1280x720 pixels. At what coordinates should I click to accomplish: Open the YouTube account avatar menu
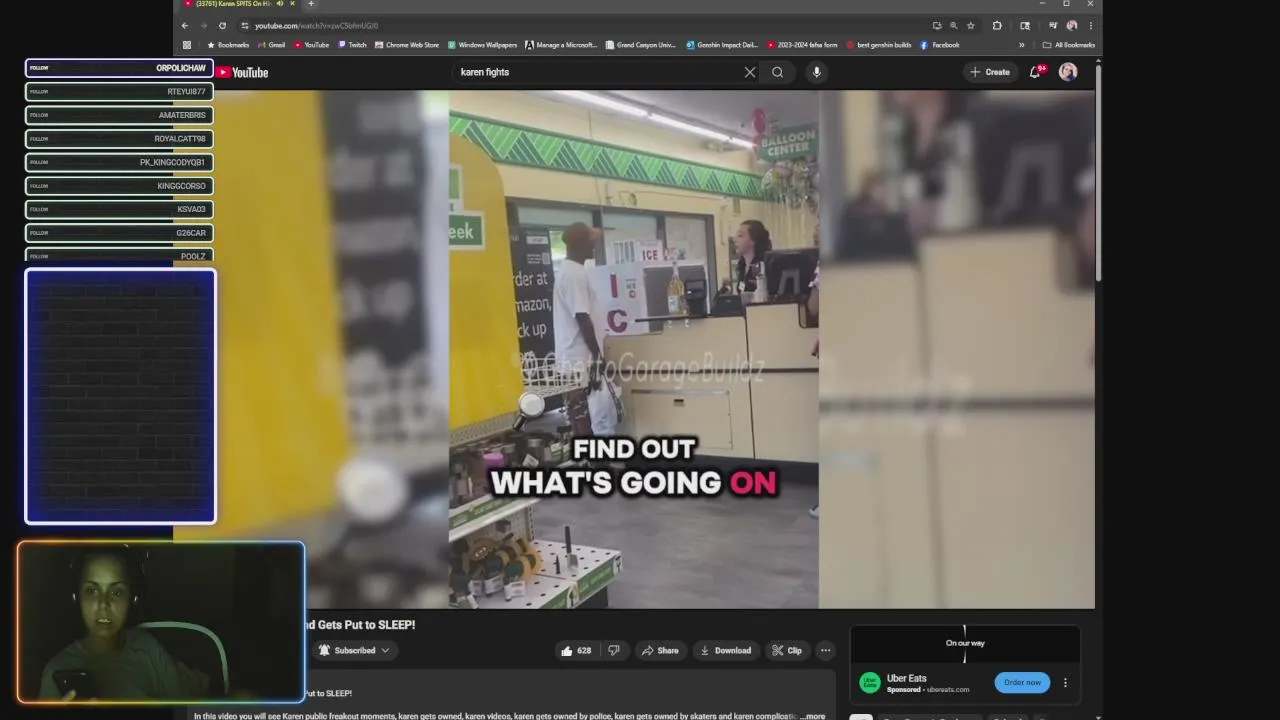pyautogui.click(x=1068, y=72)
